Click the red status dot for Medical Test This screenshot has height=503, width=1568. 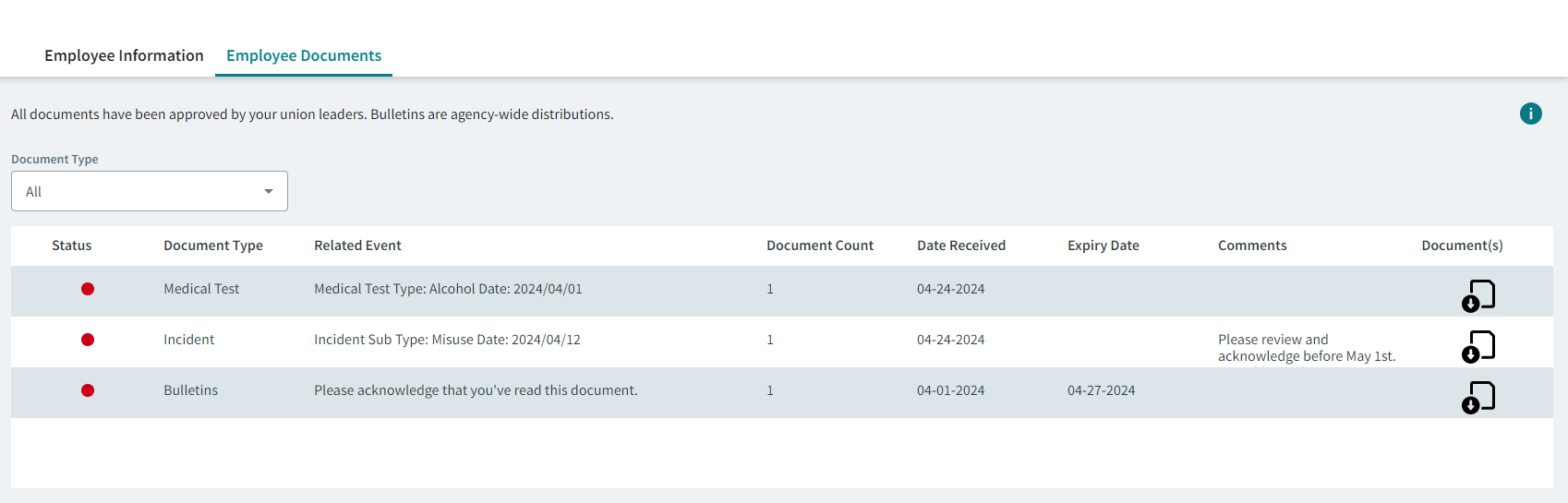[88, 289]
